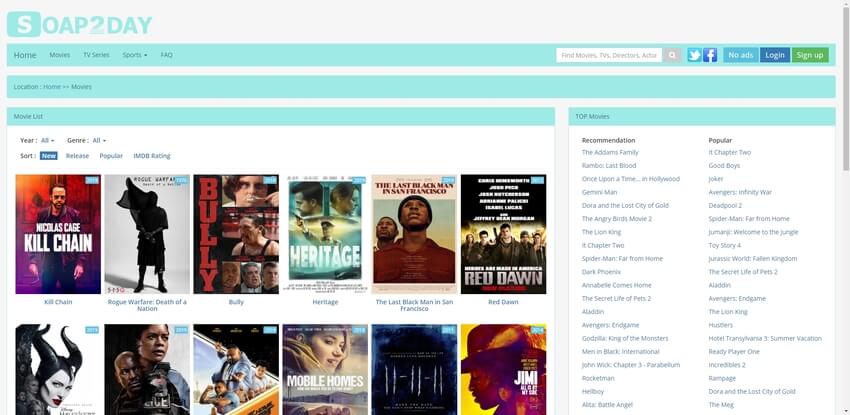Viewport: 850px width, 415px height.
Task: Open Good Boys popular link
Action: (x=724, y=166)
